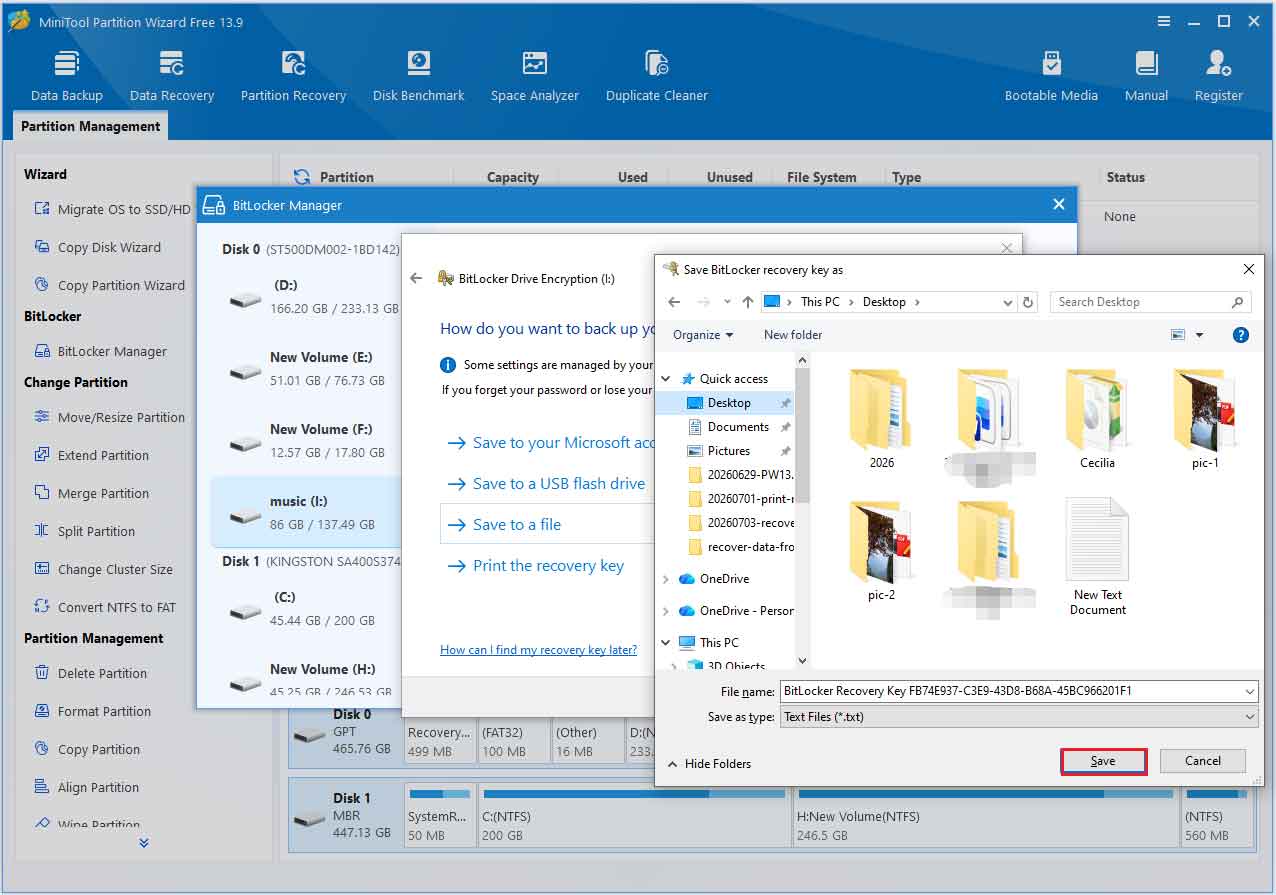The width and height of the screenshot is (1276, 895).
Task: Refresh the partition list
Action: click(301, 177)
